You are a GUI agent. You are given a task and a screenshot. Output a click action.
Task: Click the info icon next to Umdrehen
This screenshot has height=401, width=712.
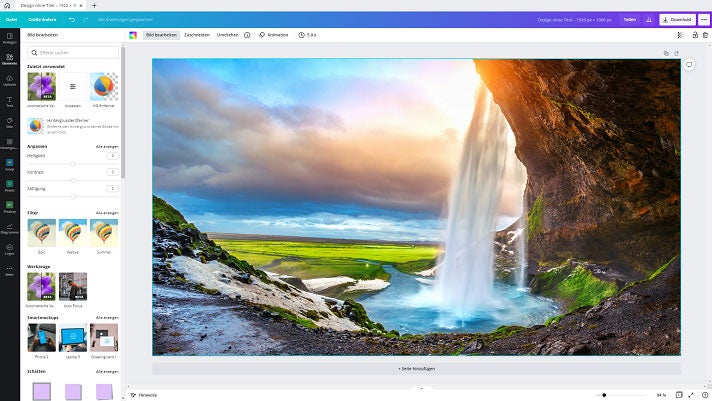[x=247, y=35]
